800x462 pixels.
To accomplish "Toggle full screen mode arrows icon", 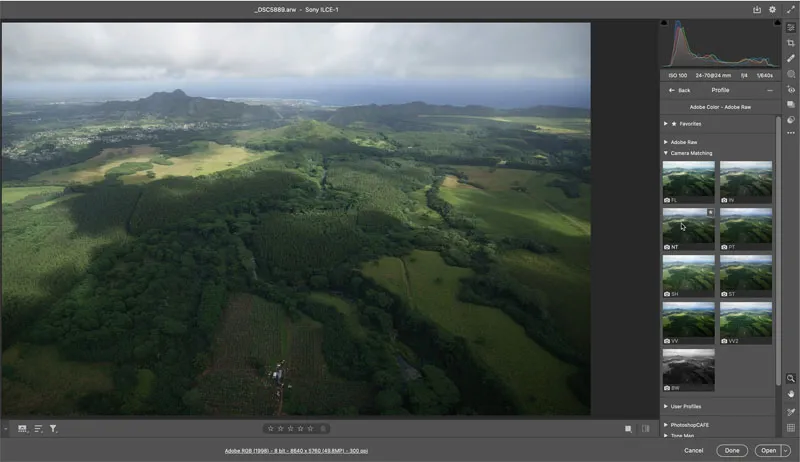I will (788, 9).
